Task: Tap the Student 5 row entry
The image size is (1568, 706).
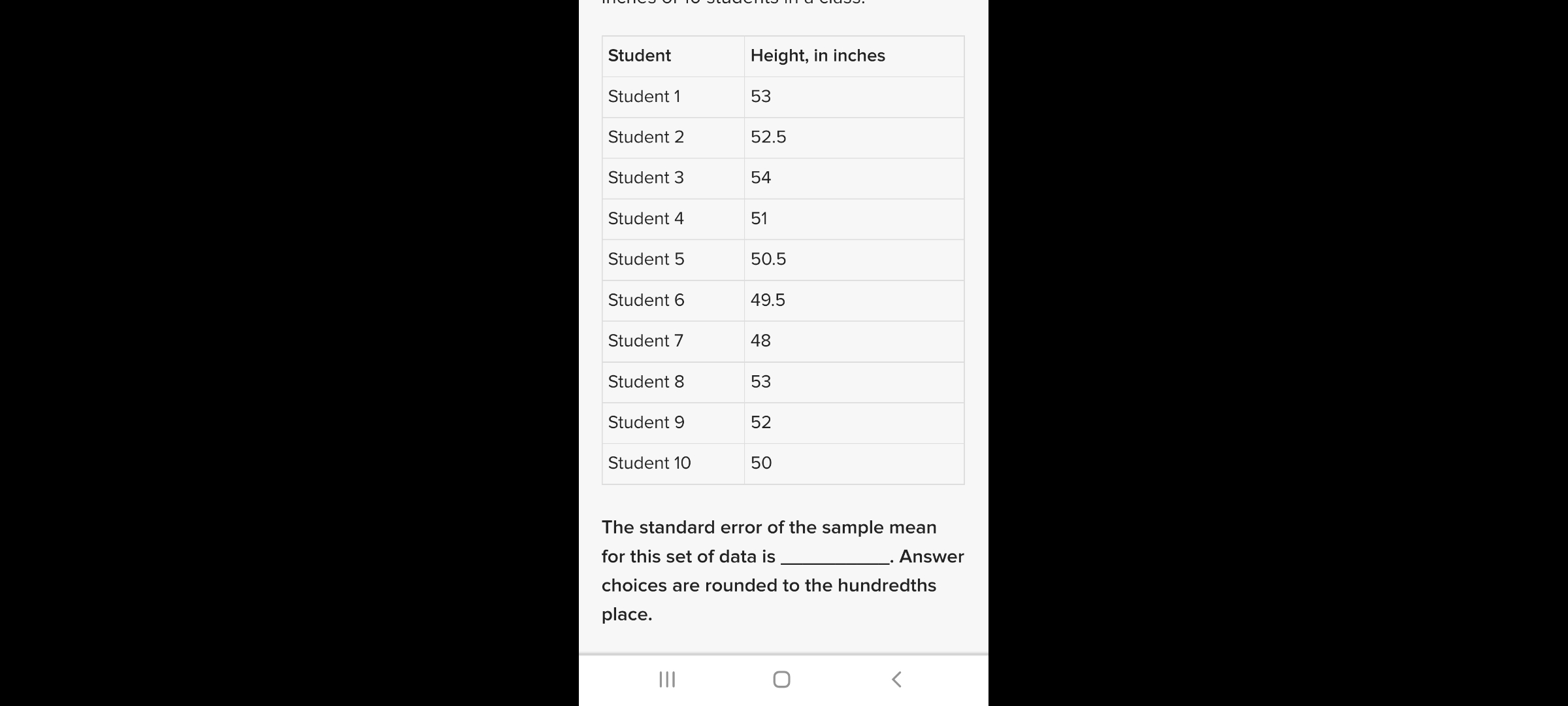Action: click(645, 259)
